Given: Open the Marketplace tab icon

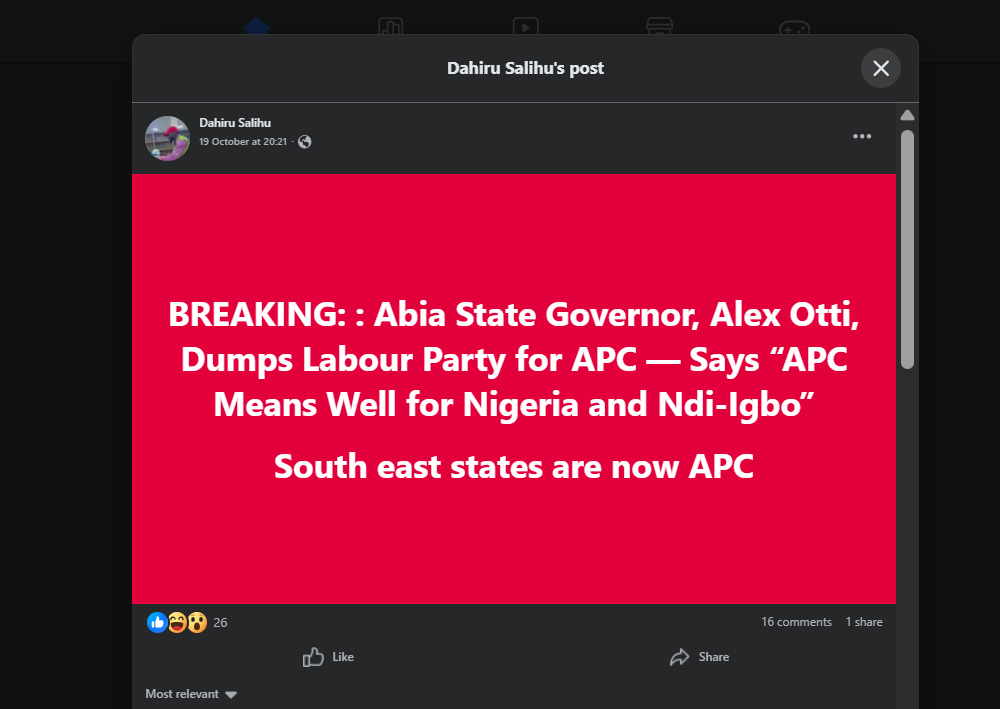Looking at the screenshot, I should (659, 28).
